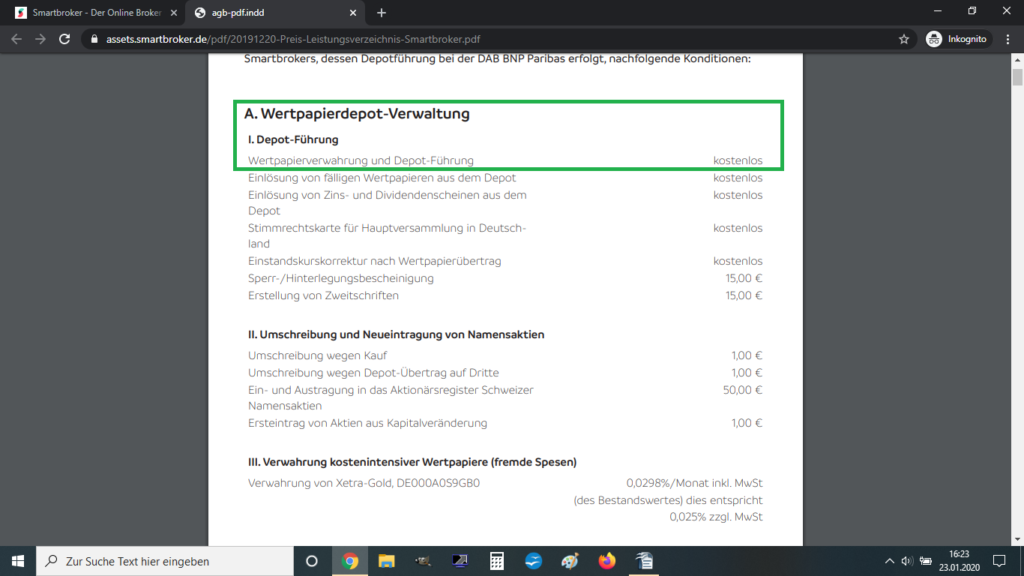Open GIMP from the taskbar
Image resolution: width=1024 pixels, height=576 pixels.
[423, 561]
